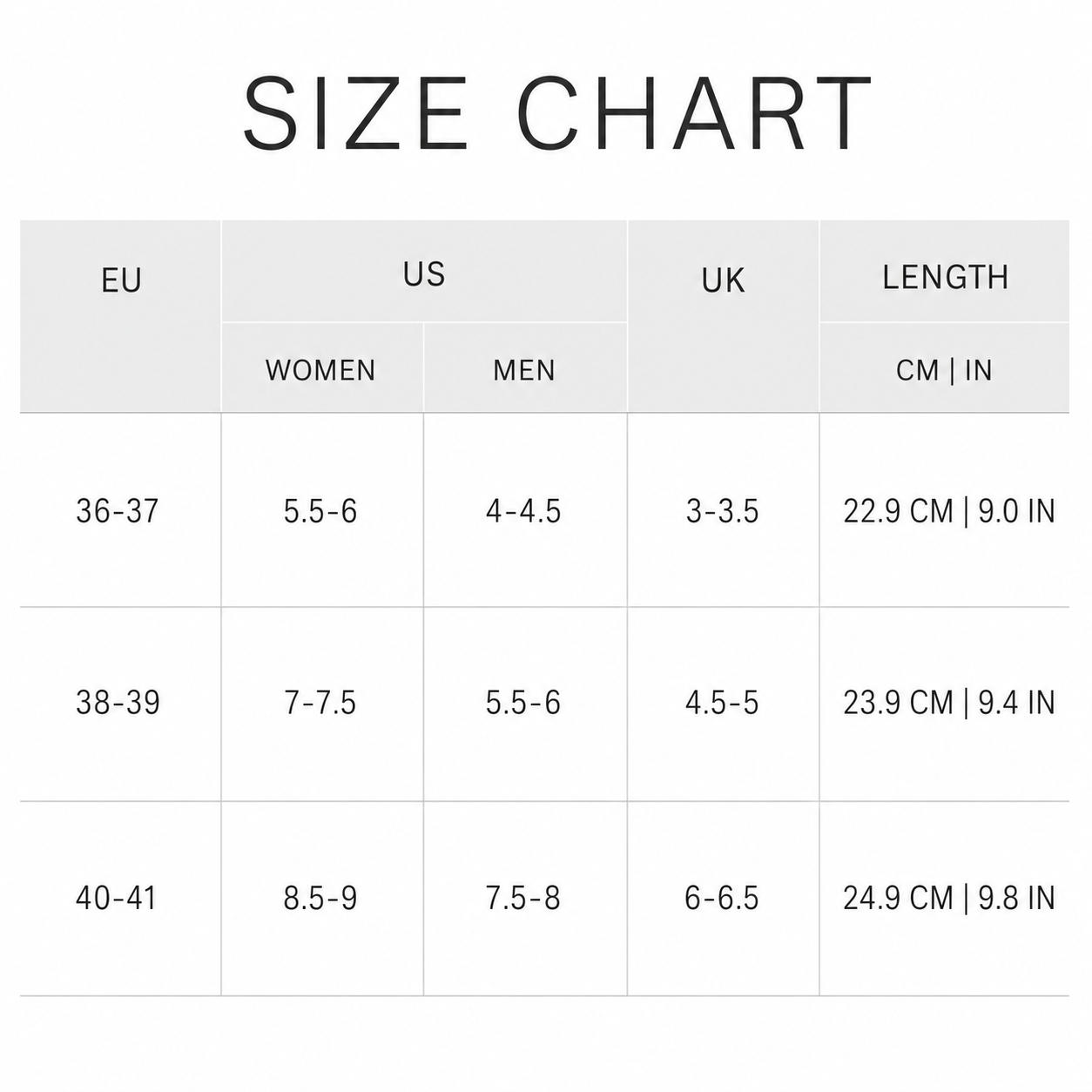Click EU size 38-39 cell

(120, 704)
